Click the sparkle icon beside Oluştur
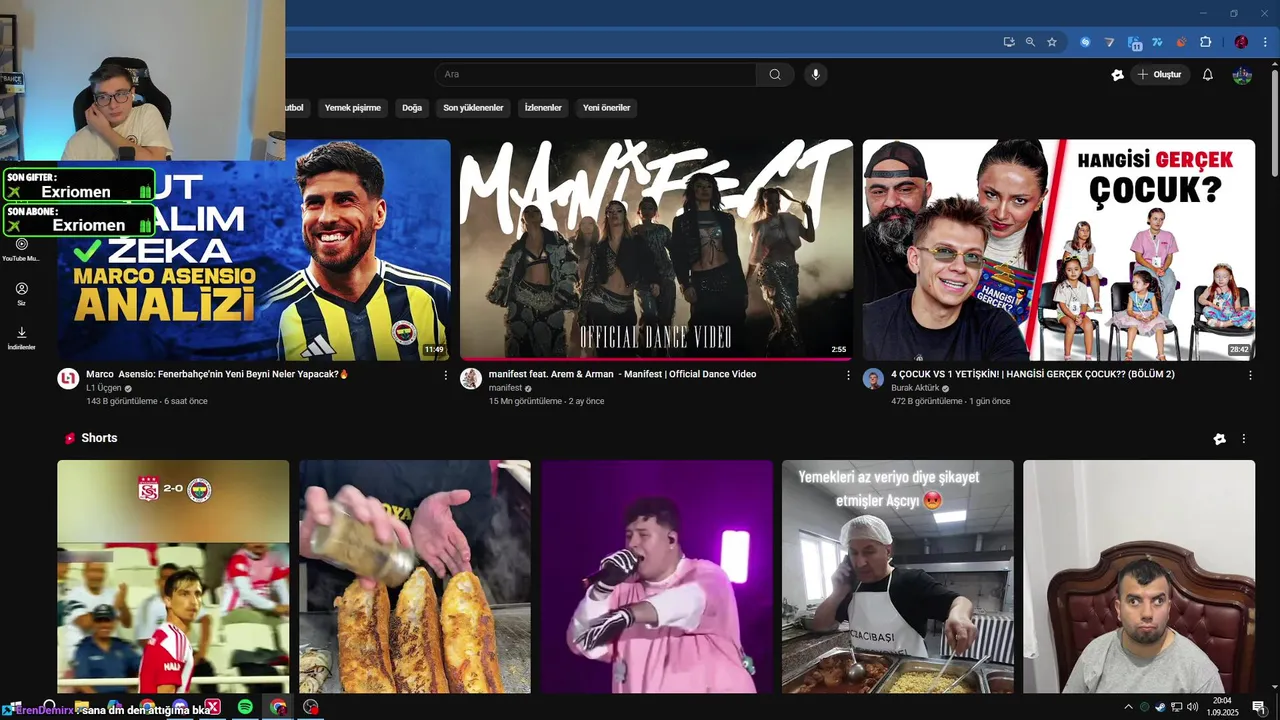1280x720 pixels. point(1118,75)
